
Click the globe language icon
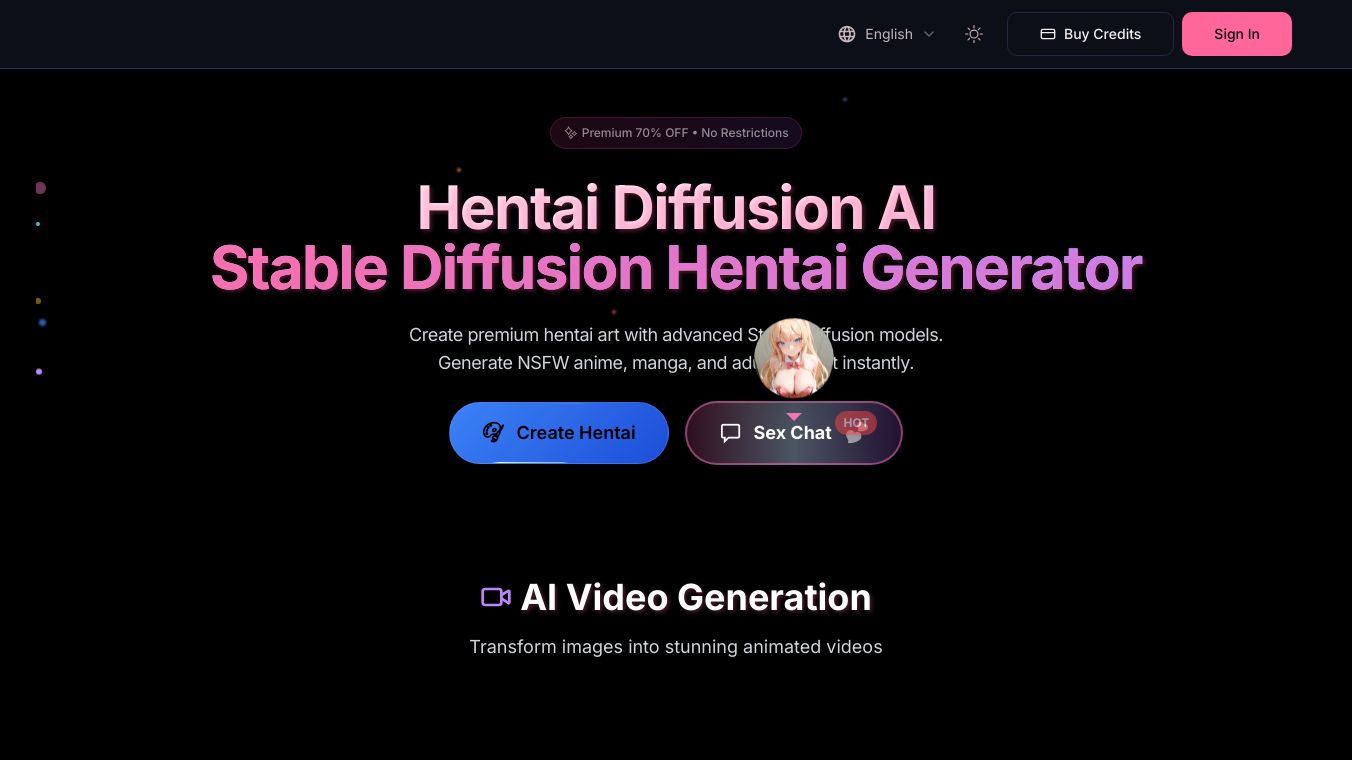pyautogui.click(x=847, y=34)
